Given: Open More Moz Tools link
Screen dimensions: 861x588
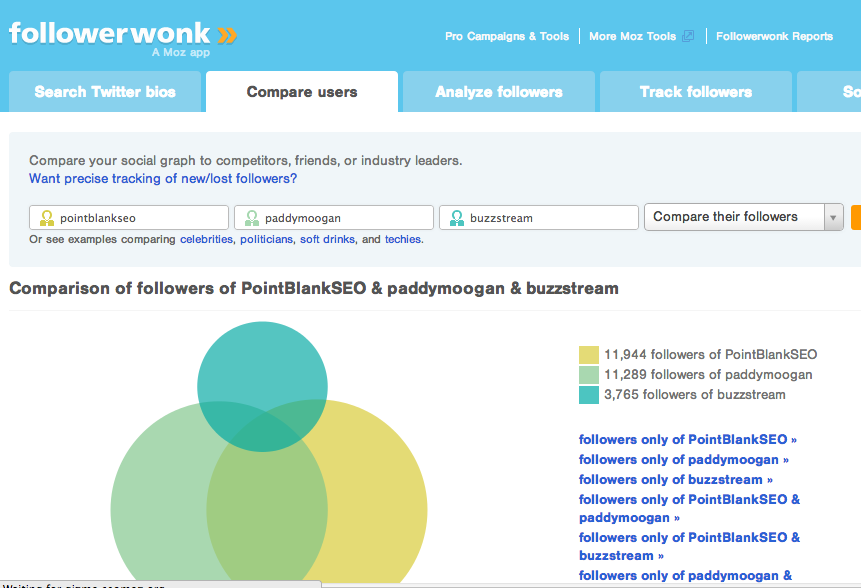Looking at the screenshot, I should pos(633,36).
